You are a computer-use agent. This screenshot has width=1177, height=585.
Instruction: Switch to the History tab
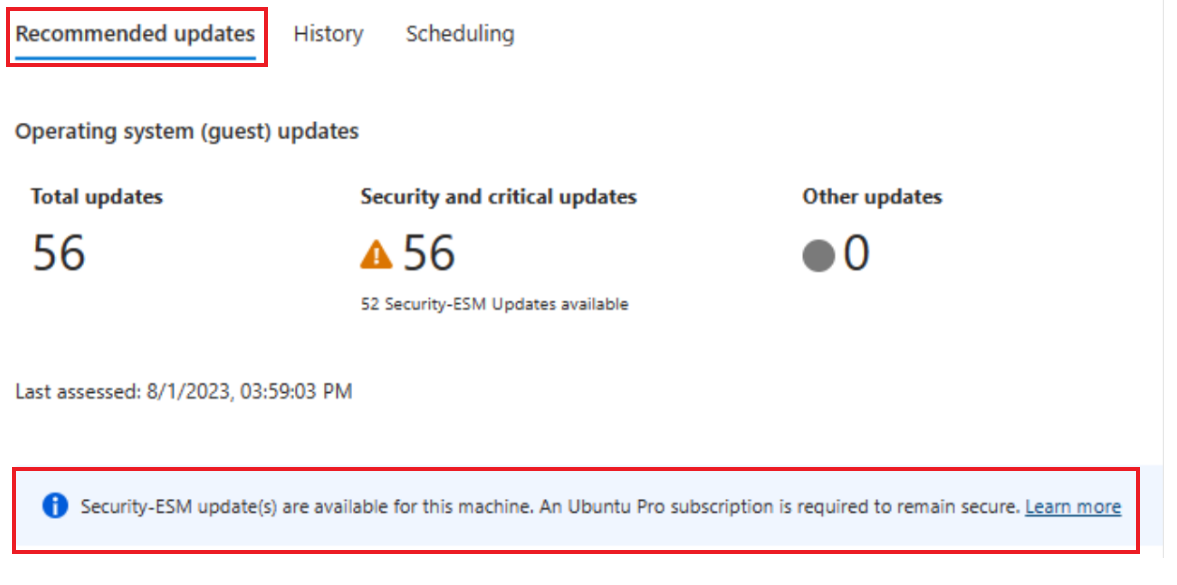click(328, 33)
